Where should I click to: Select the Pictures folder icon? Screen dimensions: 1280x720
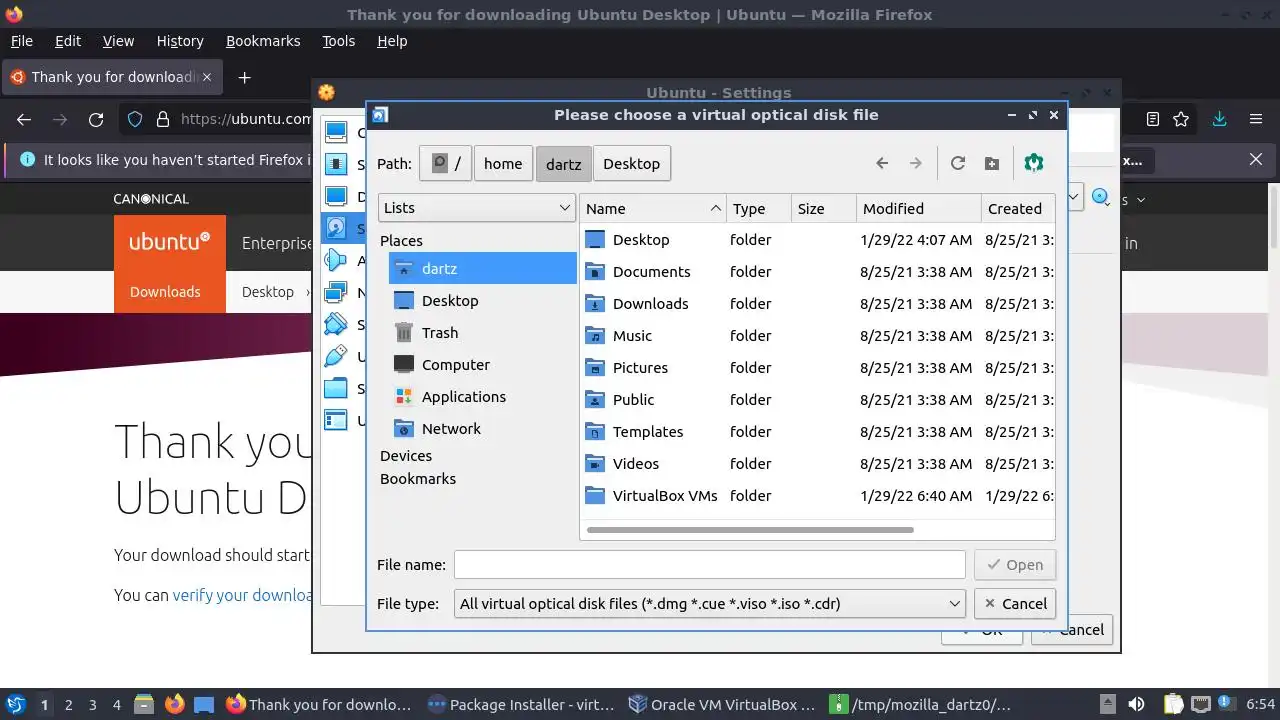595,368
